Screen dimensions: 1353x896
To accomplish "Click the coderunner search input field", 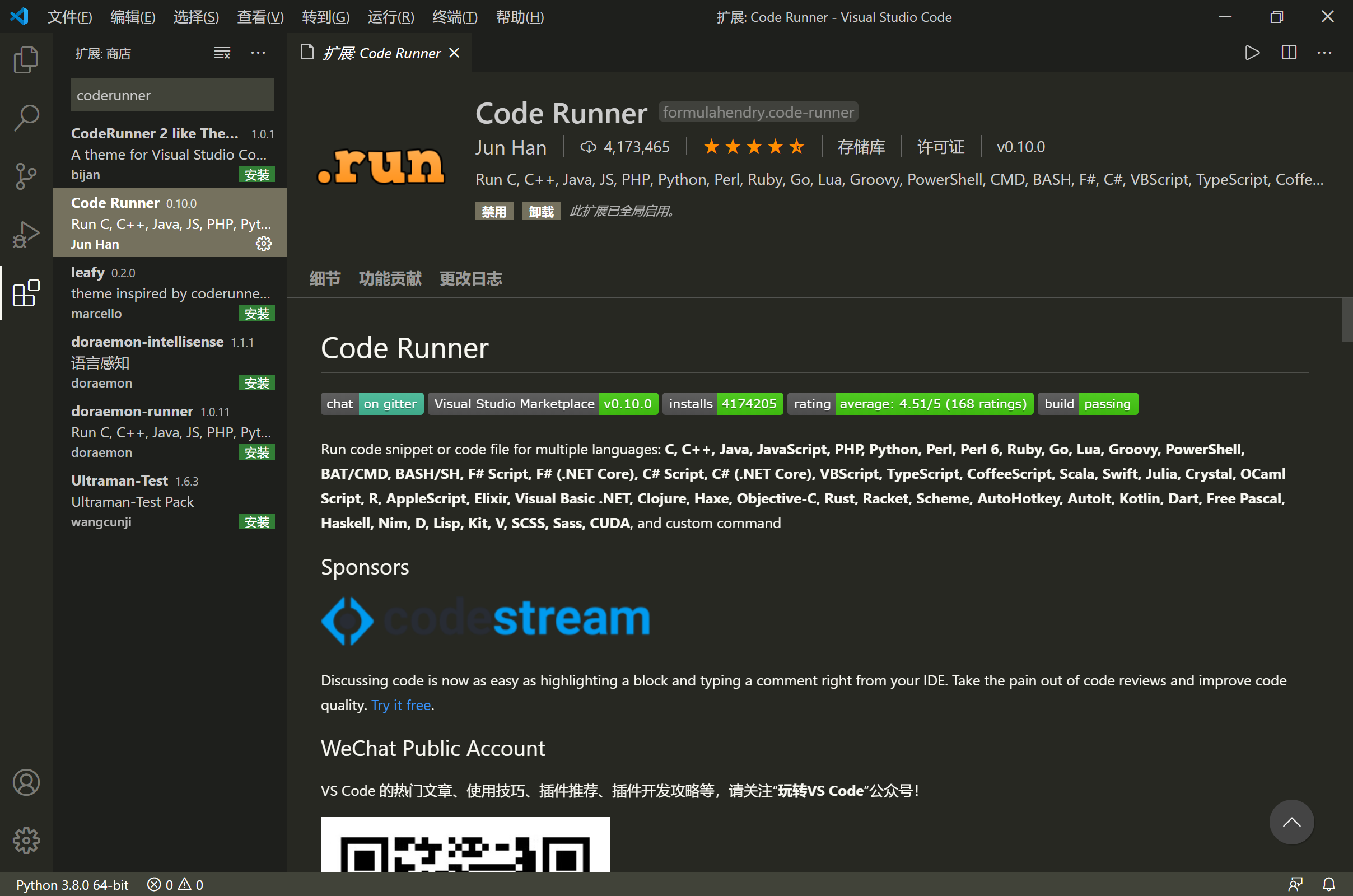I will [x=171, y=95].
